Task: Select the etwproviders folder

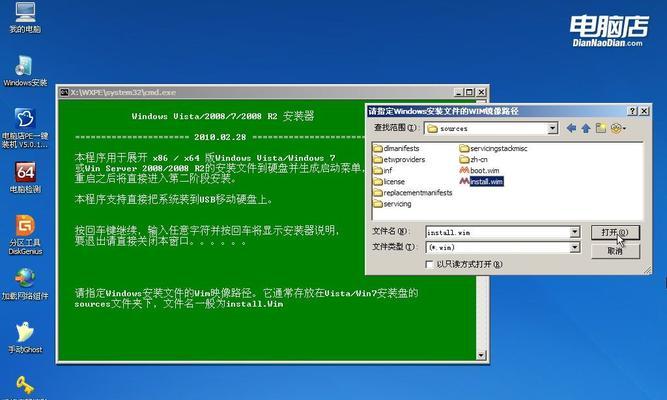Action: (x=399, y=159)
